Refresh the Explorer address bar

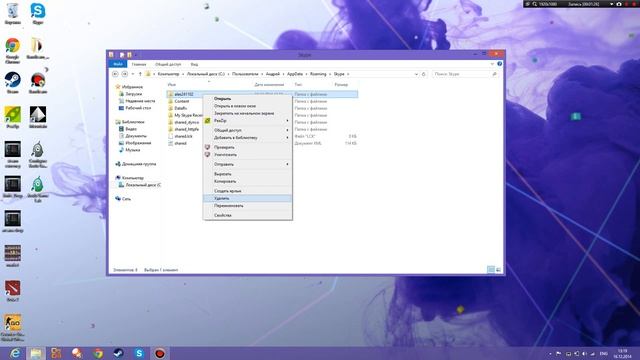[424, 74]
